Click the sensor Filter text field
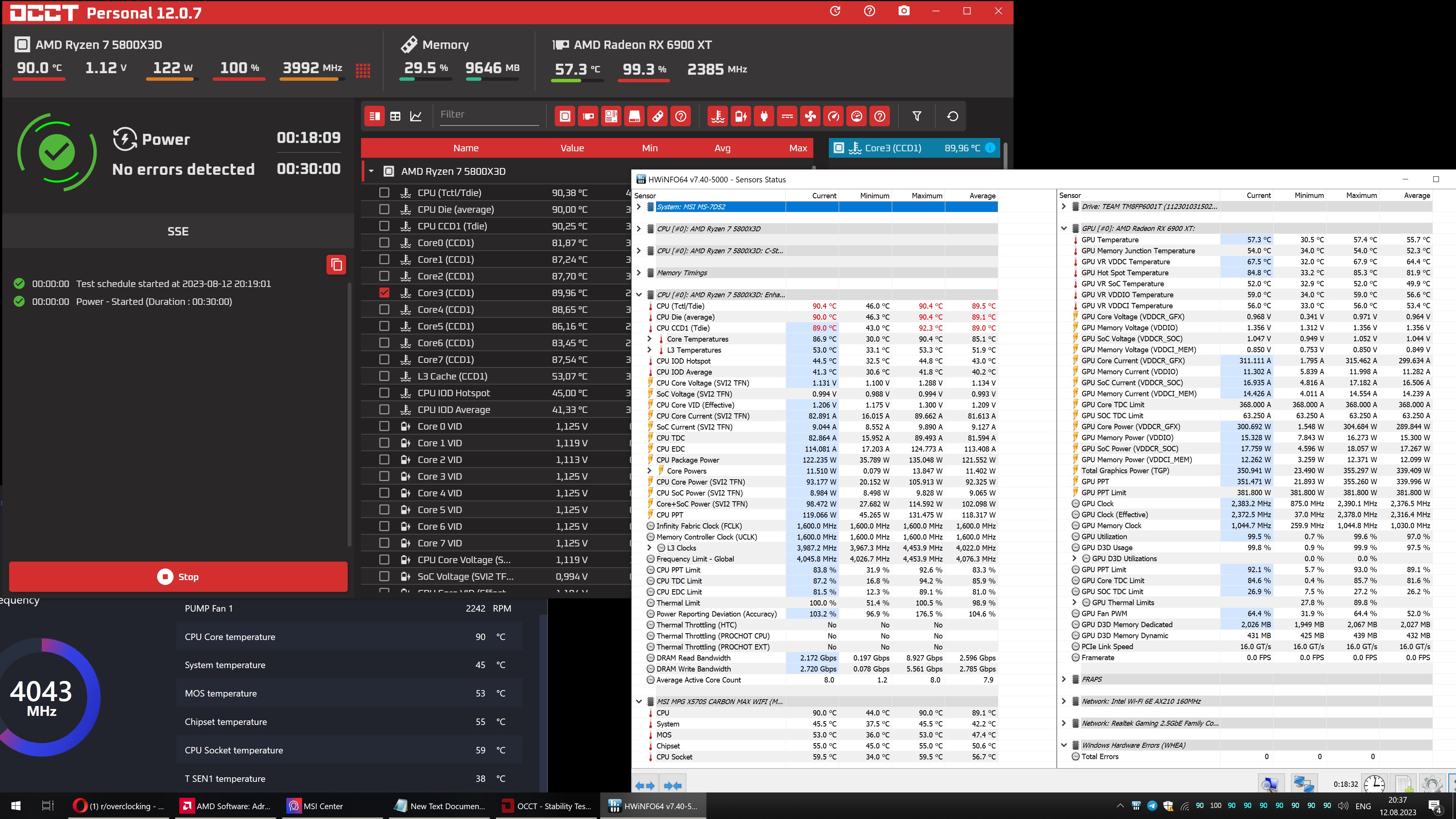The image size is (1456, 819). pyautogui.click(x=488, y=115)
